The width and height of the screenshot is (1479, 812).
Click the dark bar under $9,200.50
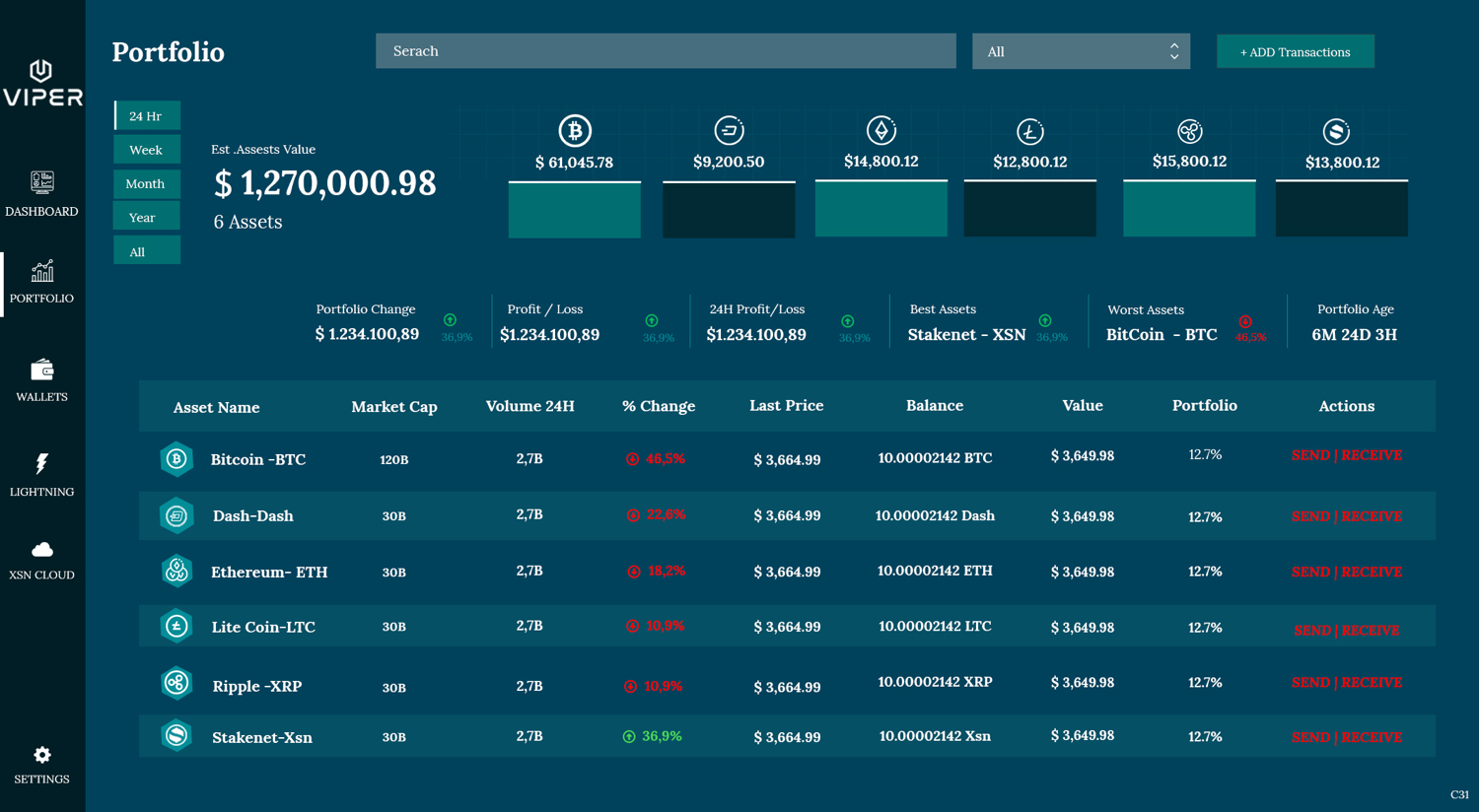(729, 210)
